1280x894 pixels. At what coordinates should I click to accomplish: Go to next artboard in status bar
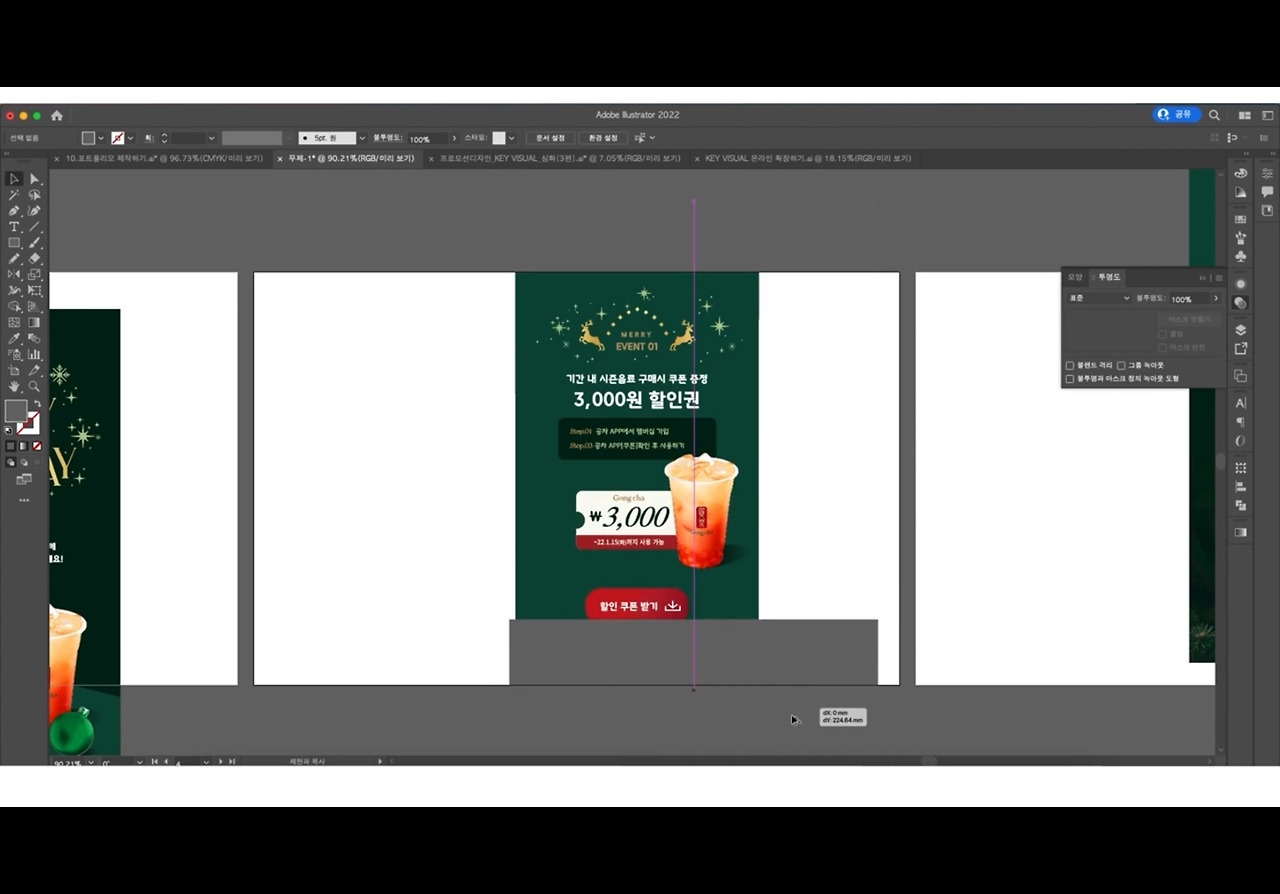coord(221,762)
